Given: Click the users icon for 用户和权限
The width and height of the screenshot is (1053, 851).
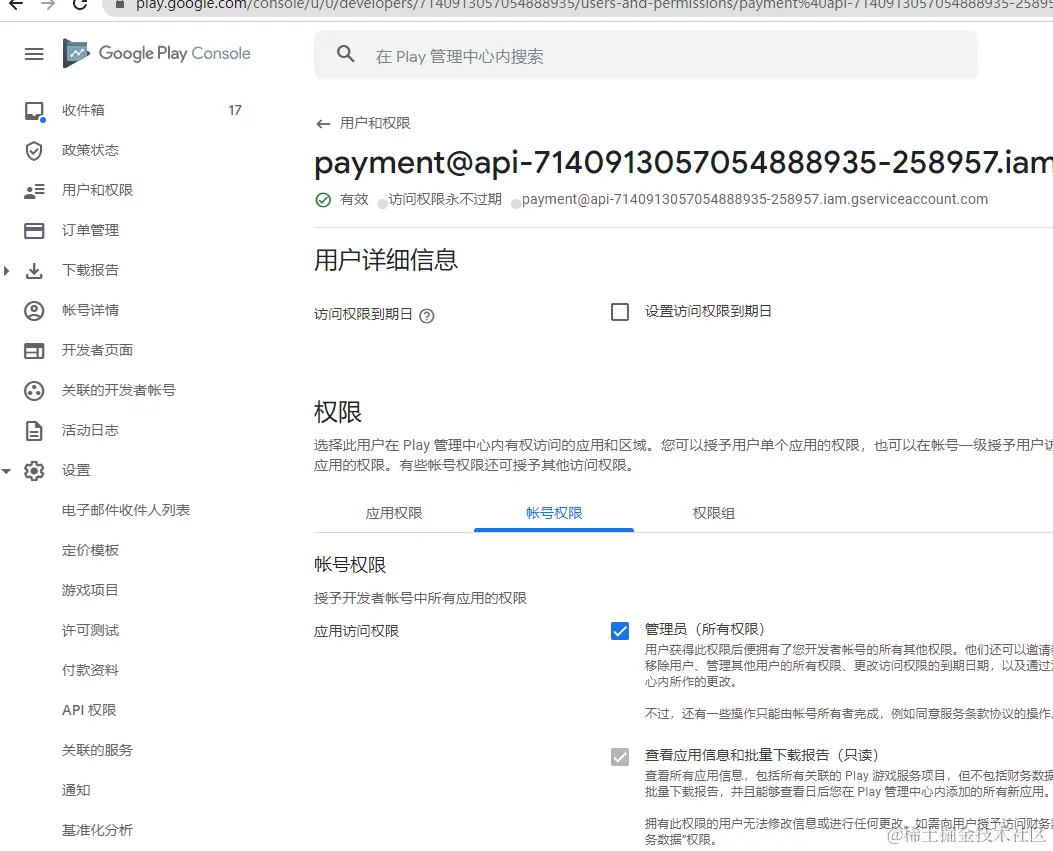Looking at the screenshot, I should coord(34,191).
